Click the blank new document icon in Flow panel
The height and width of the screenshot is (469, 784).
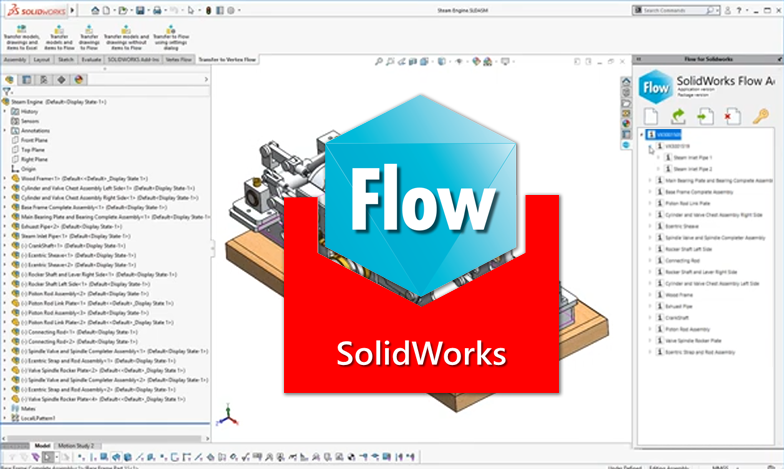click(x=650, y=116)
